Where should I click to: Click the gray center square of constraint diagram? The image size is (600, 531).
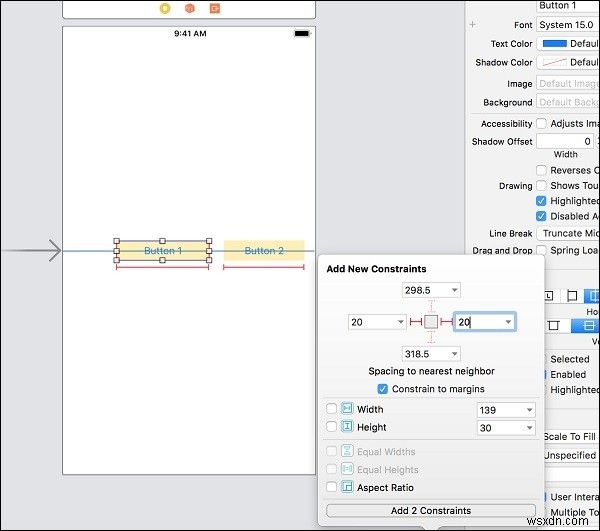tap(431, 322)
